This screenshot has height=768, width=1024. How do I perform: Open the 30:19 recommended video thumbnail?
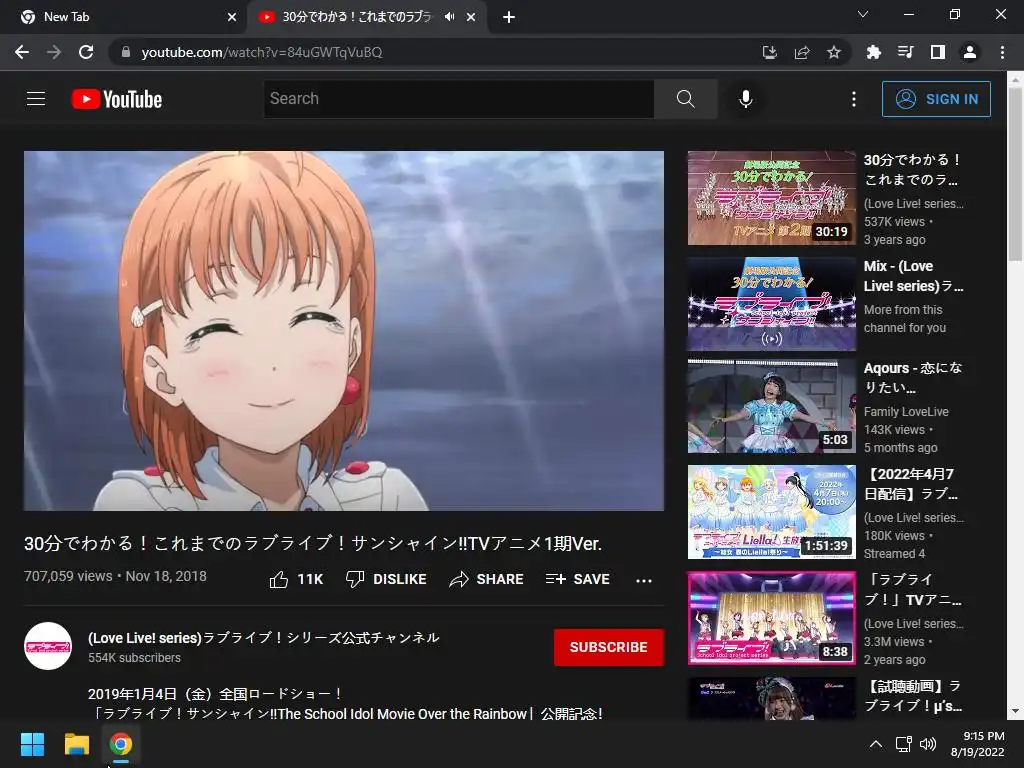click(x=771, y=198)
